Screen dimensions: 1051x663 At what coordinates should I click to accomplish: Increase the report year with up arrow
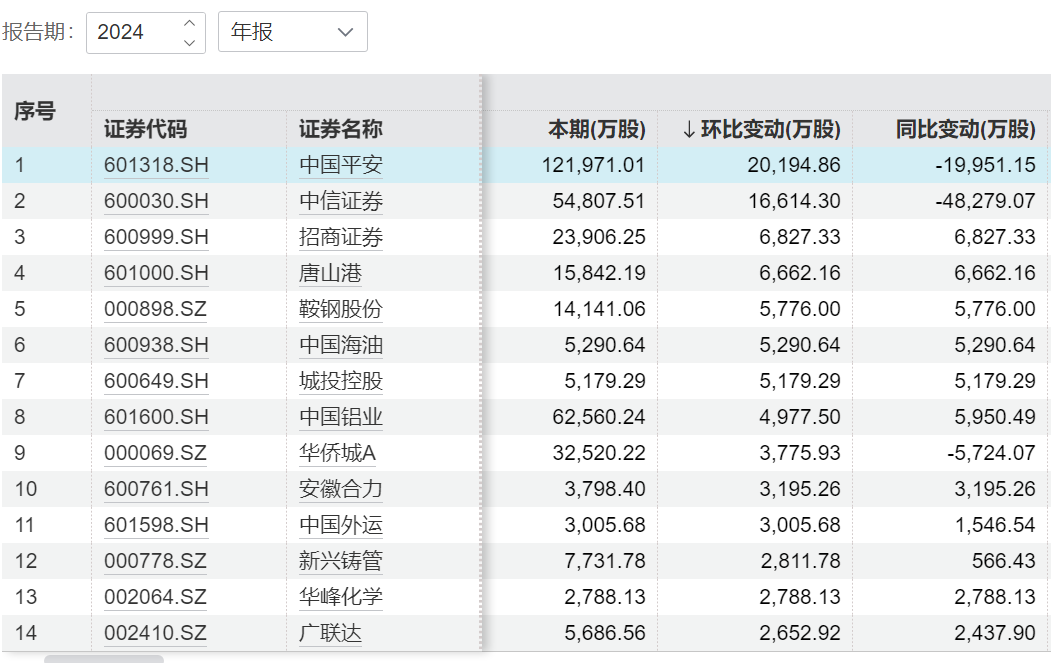[x=190, y=22]
